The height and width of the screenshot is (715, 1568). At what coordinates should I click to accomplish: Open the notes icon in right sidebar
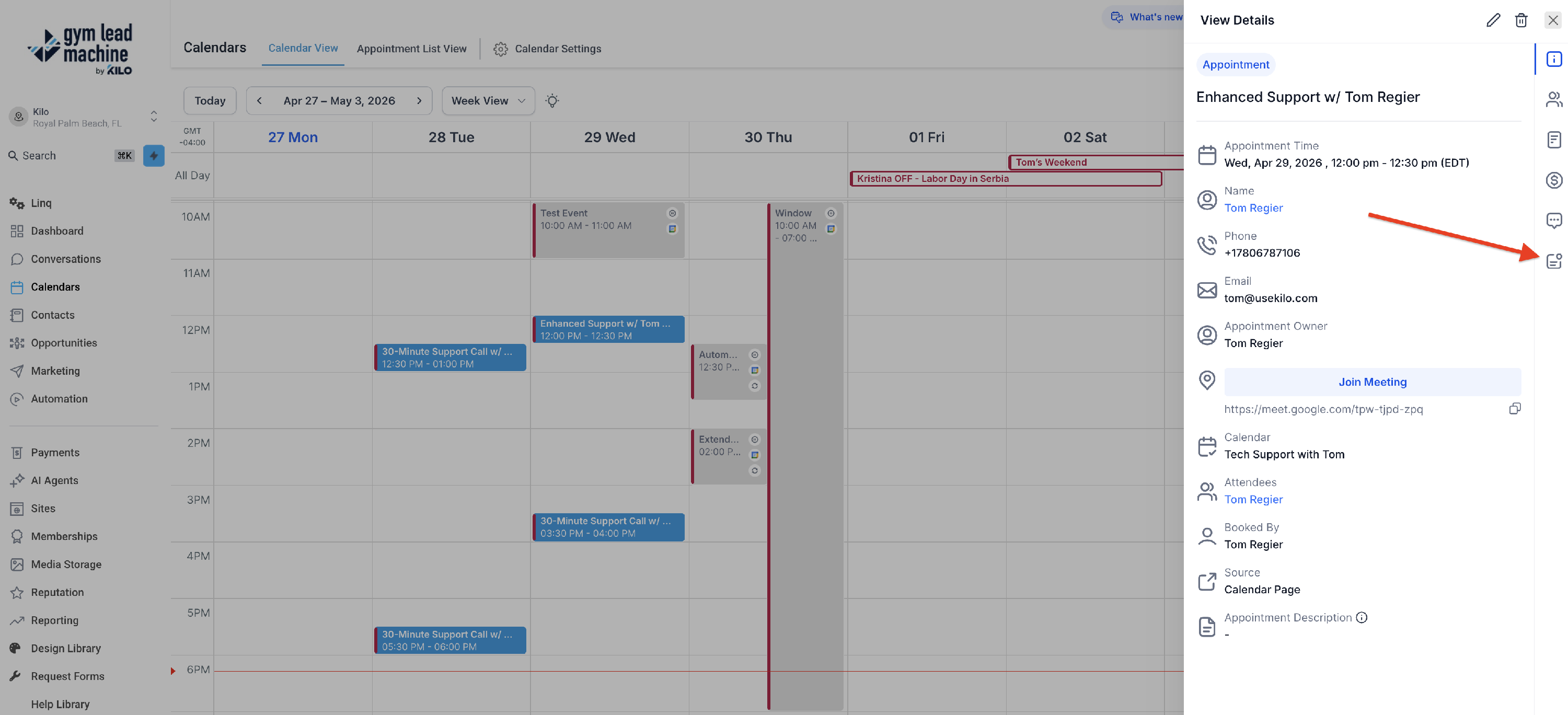[1553, 140]
